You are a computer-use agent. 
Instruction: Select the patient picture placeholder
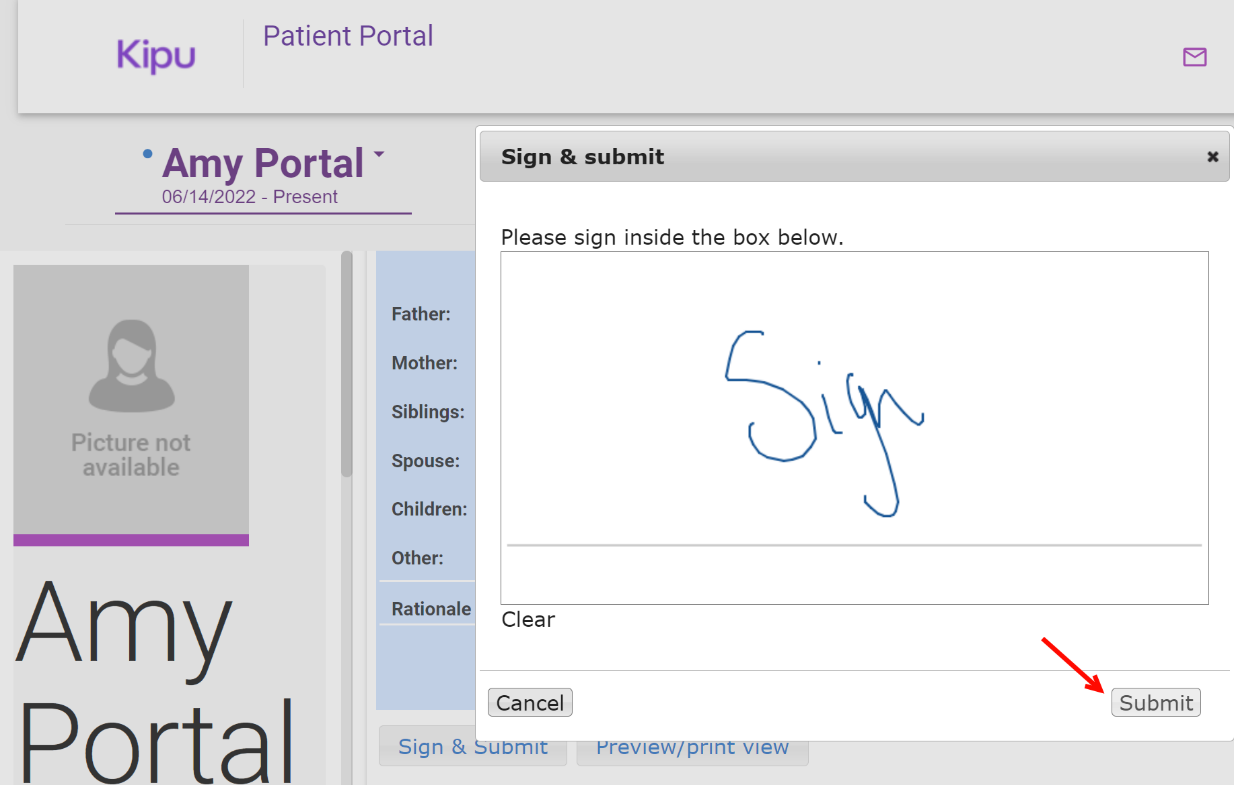[x=131, y=400]
